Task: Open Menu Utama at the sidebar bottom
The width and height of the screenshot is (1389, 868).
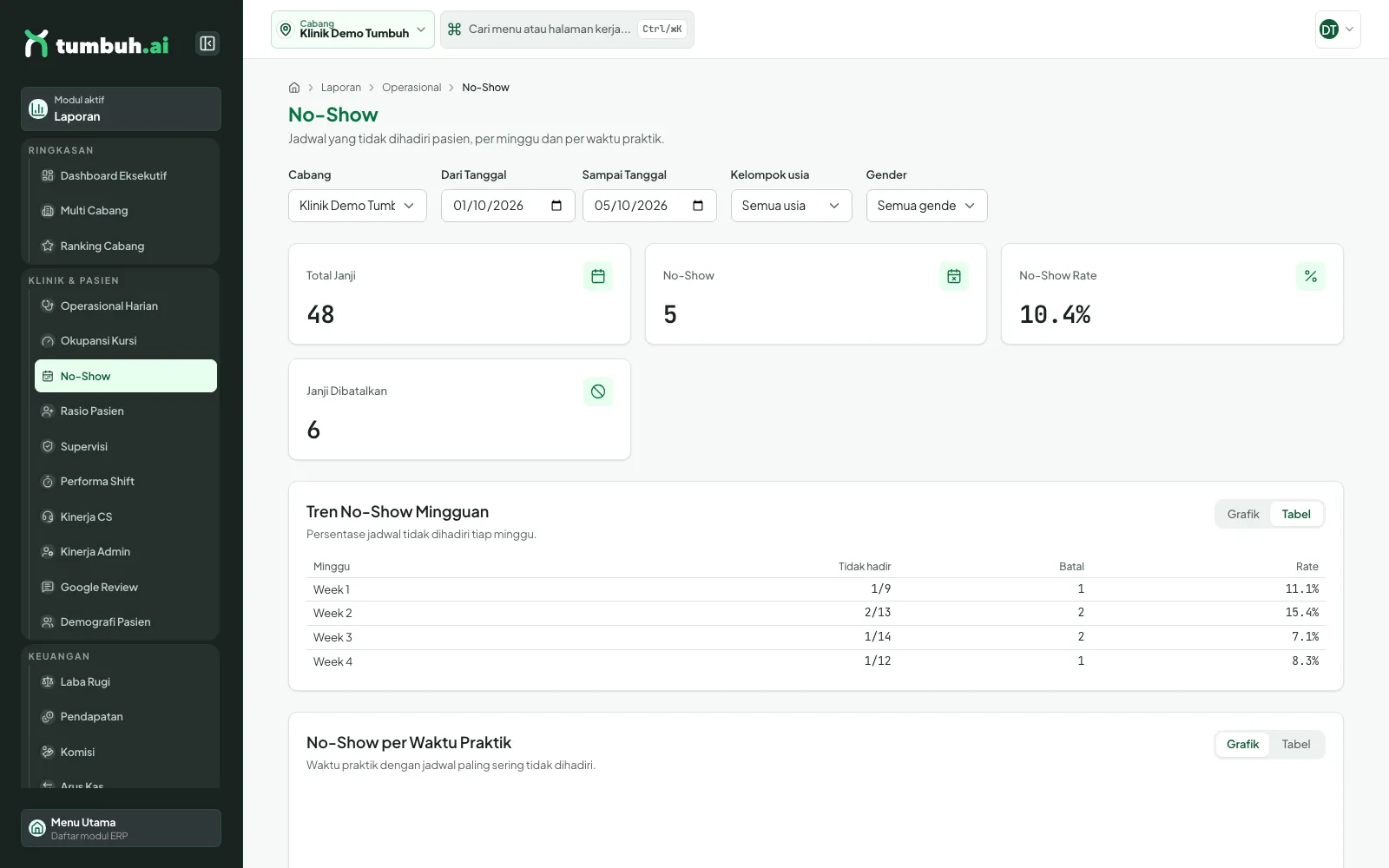Action: click(x=121, y=828)
